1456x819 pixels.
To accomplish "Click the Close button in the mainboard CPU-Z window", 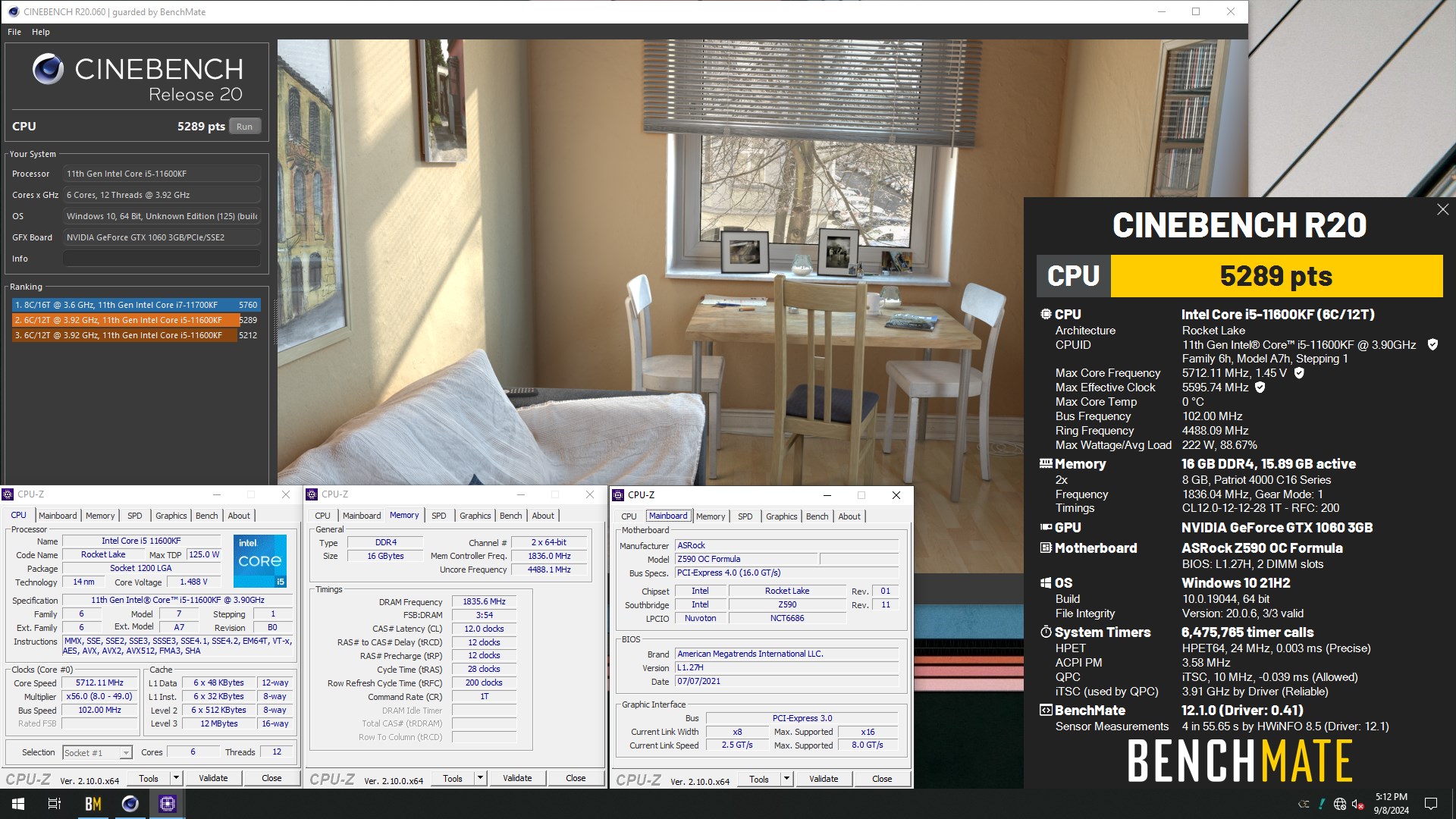I will click(882, 779).
